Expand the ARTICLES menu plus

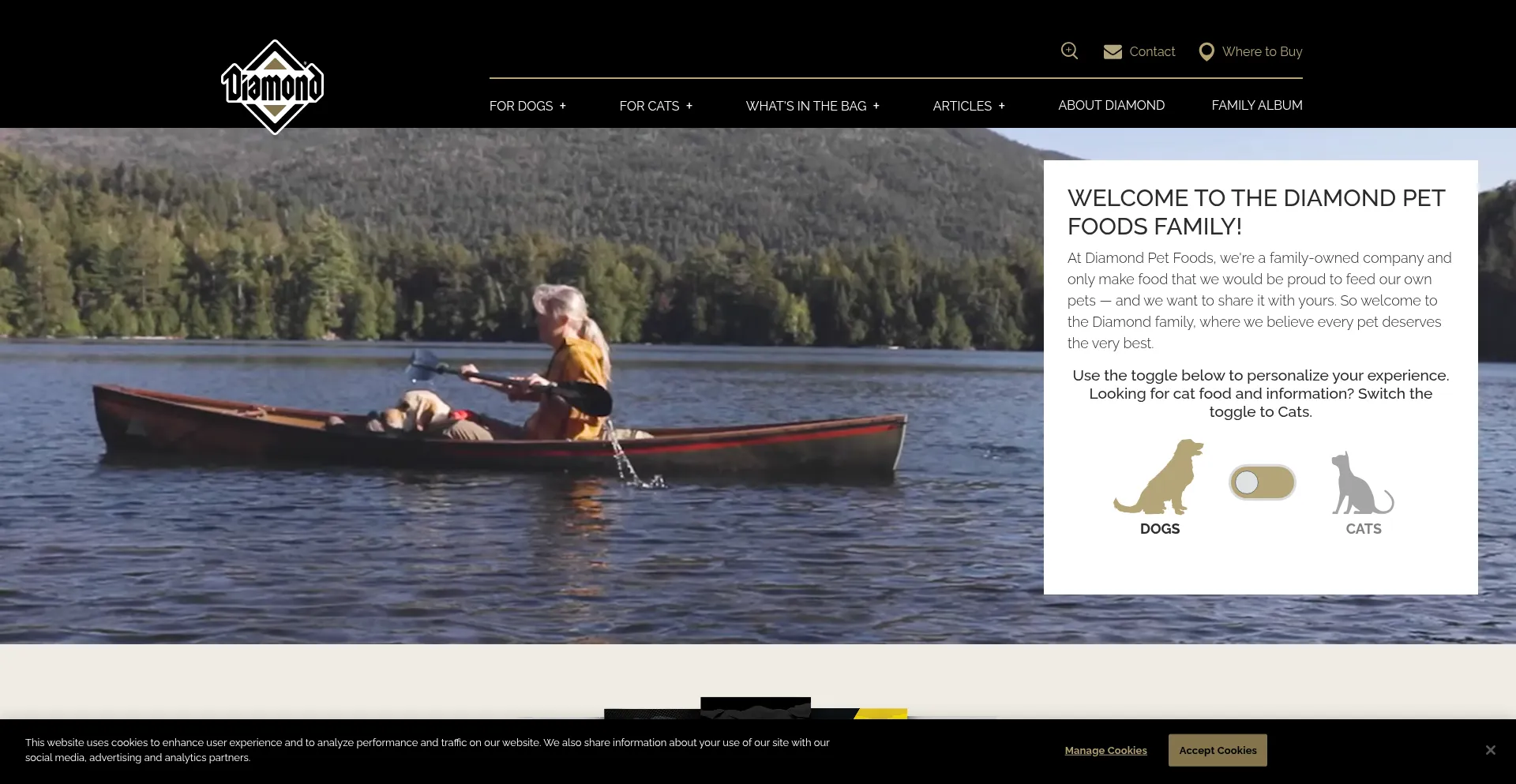[1002, 106]
